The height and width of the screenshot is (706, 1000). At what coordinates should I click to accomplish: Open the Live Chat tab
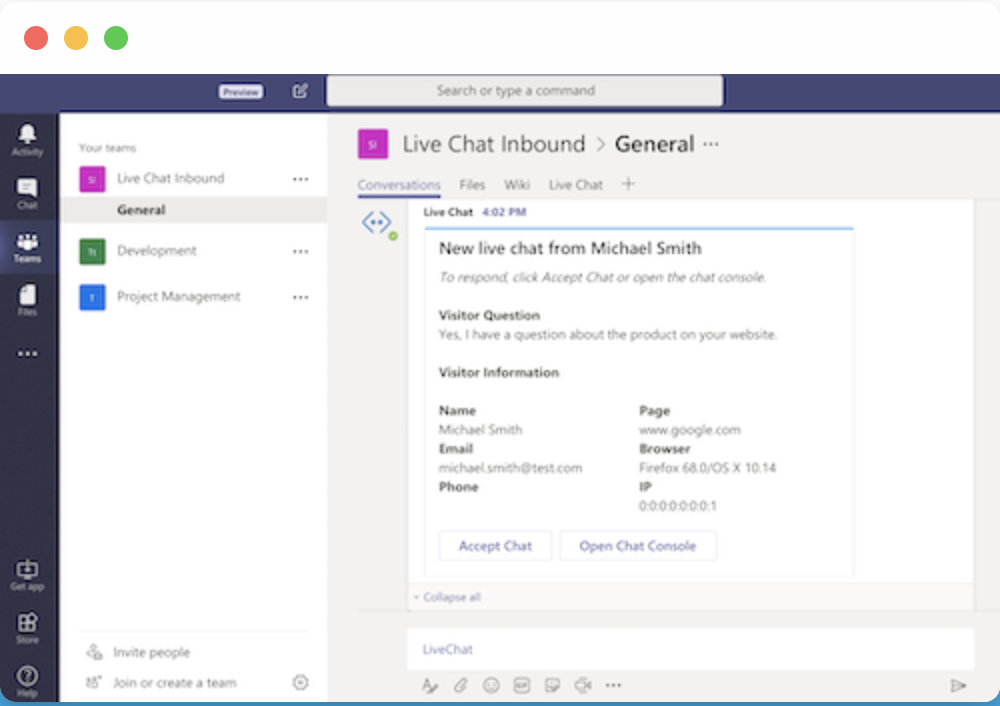coord(576,185)
